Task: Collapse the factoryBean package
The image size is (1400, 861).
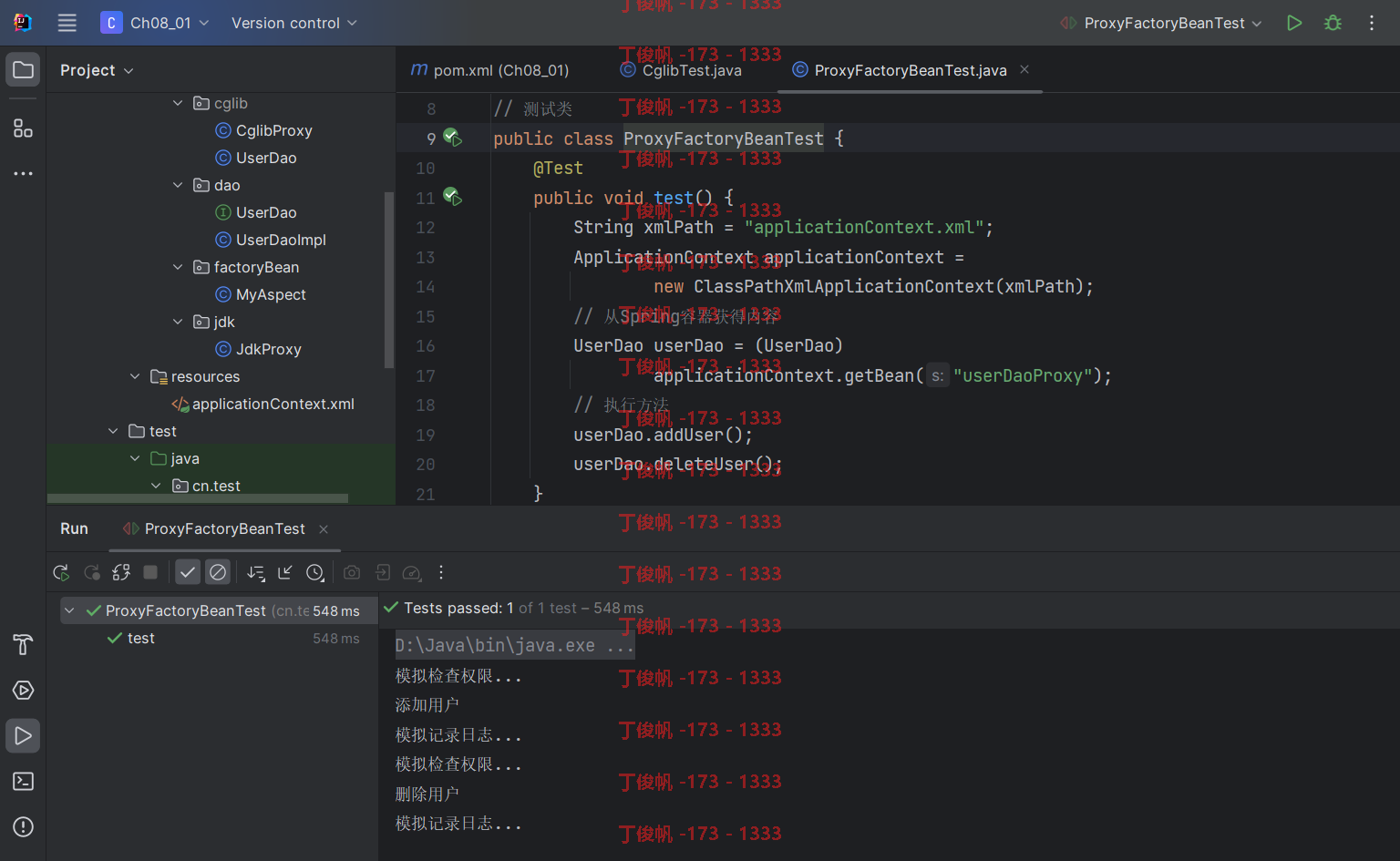Action: point(178,267)
